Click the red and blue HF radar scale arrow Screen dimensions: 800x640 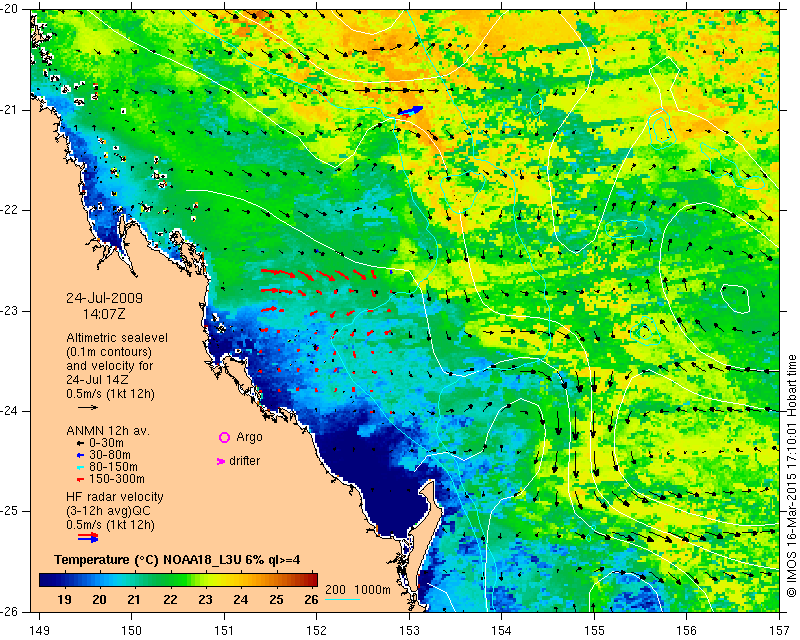pos(88,537)
